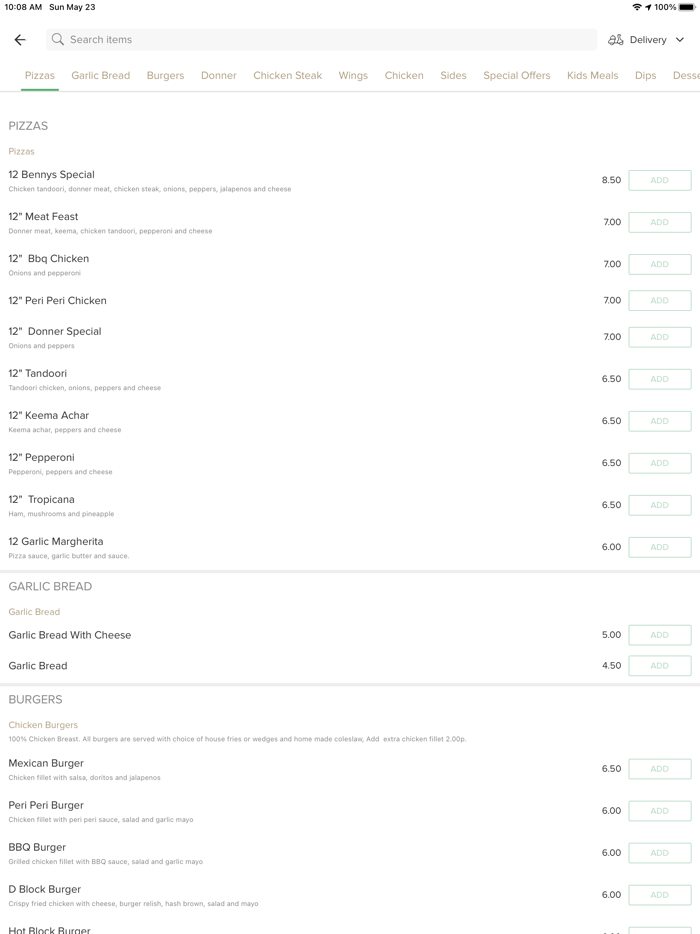Add 12 Bennys Special to order

point(659,181)
